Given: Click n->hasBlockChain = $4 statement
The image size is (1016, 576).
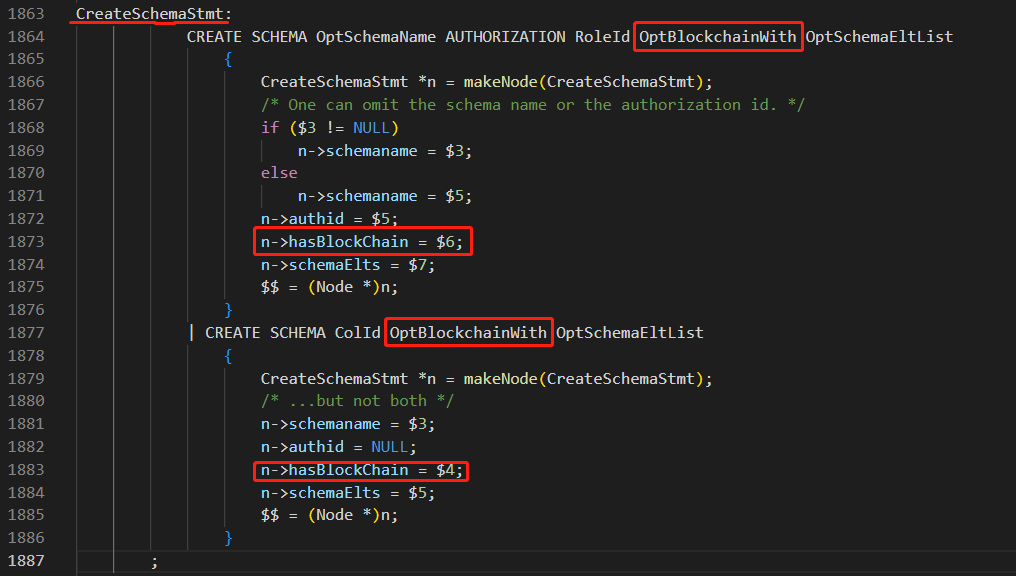Looking at the screenshot, I should tap(362, 470).
